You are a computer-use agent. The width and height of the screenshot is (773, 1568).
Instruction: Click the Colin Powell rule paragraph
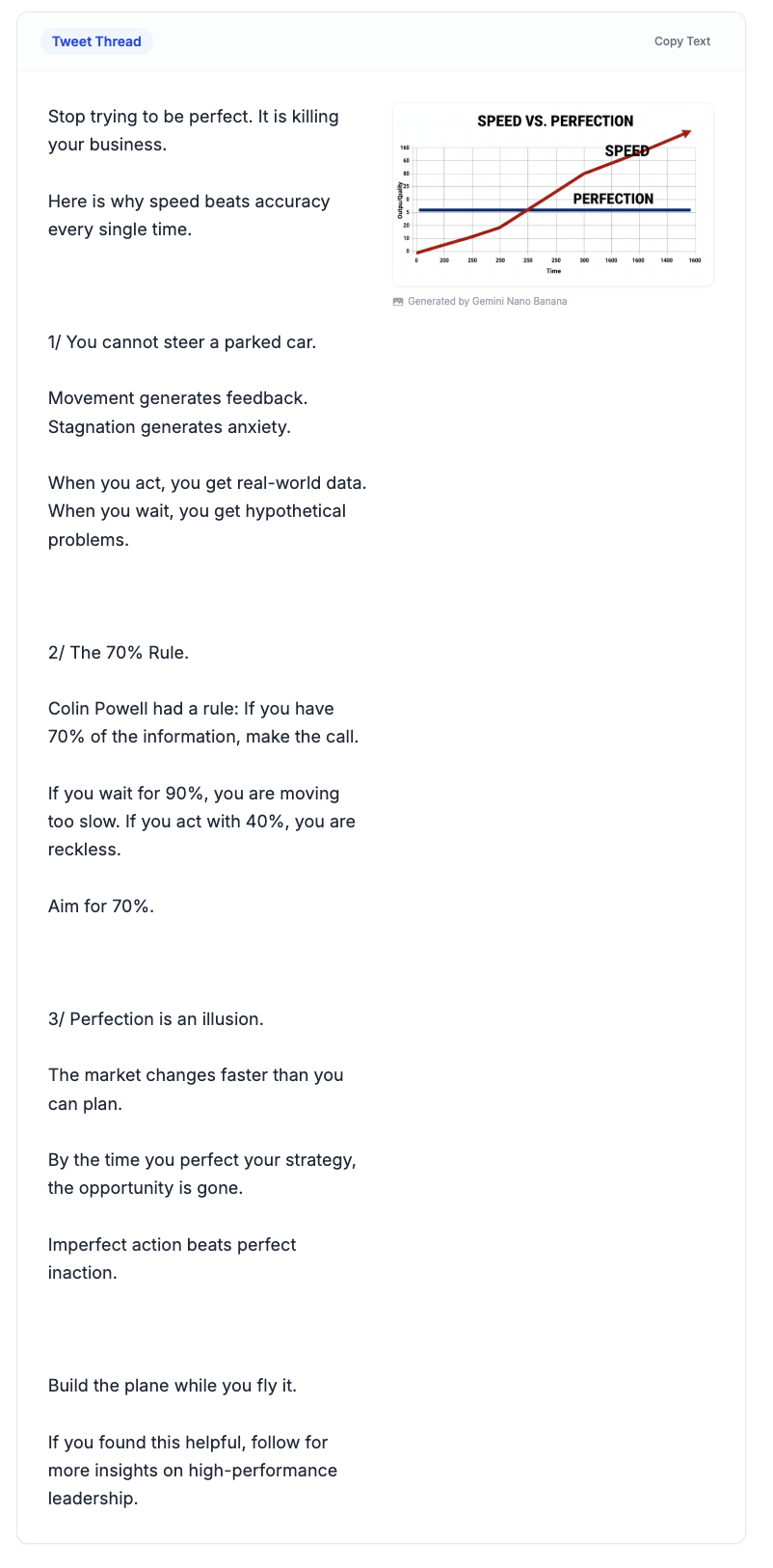[203, 723]
